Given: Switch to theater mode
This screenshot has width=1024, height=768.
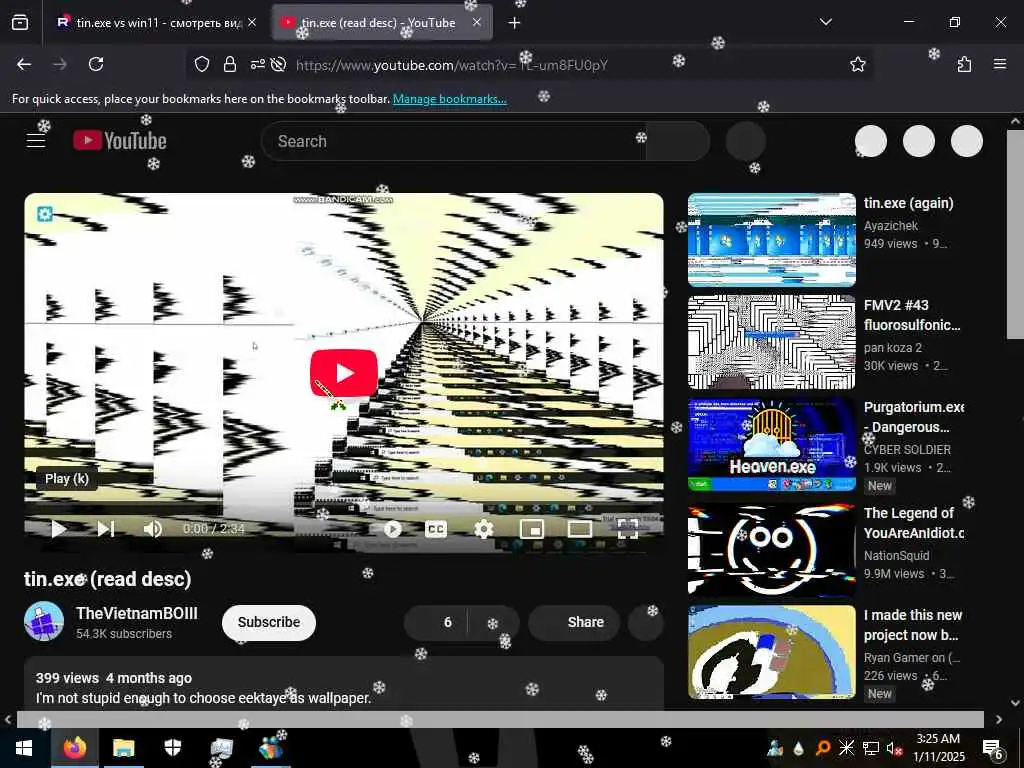Looking at the screenshot, I should (x=580, y=529).
